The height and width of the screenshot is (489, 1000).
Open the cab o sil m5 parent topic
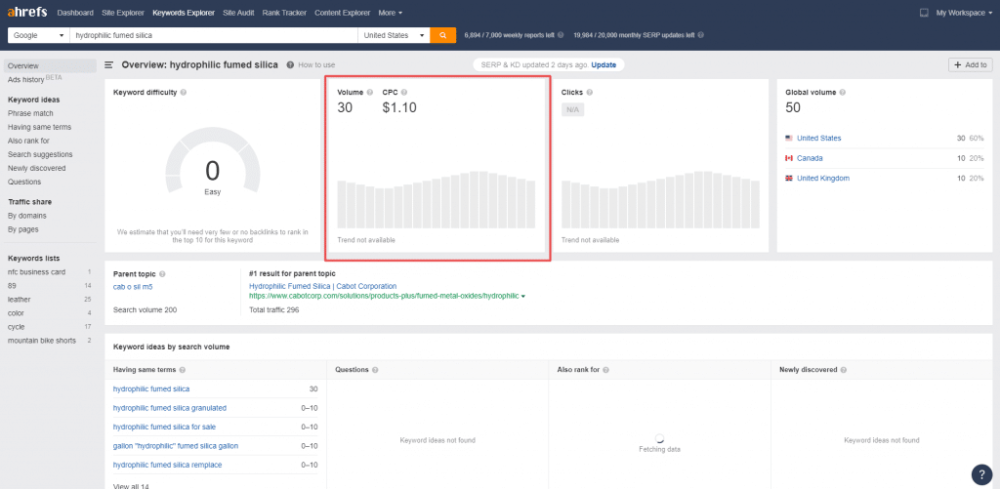(x=133, y=286)
